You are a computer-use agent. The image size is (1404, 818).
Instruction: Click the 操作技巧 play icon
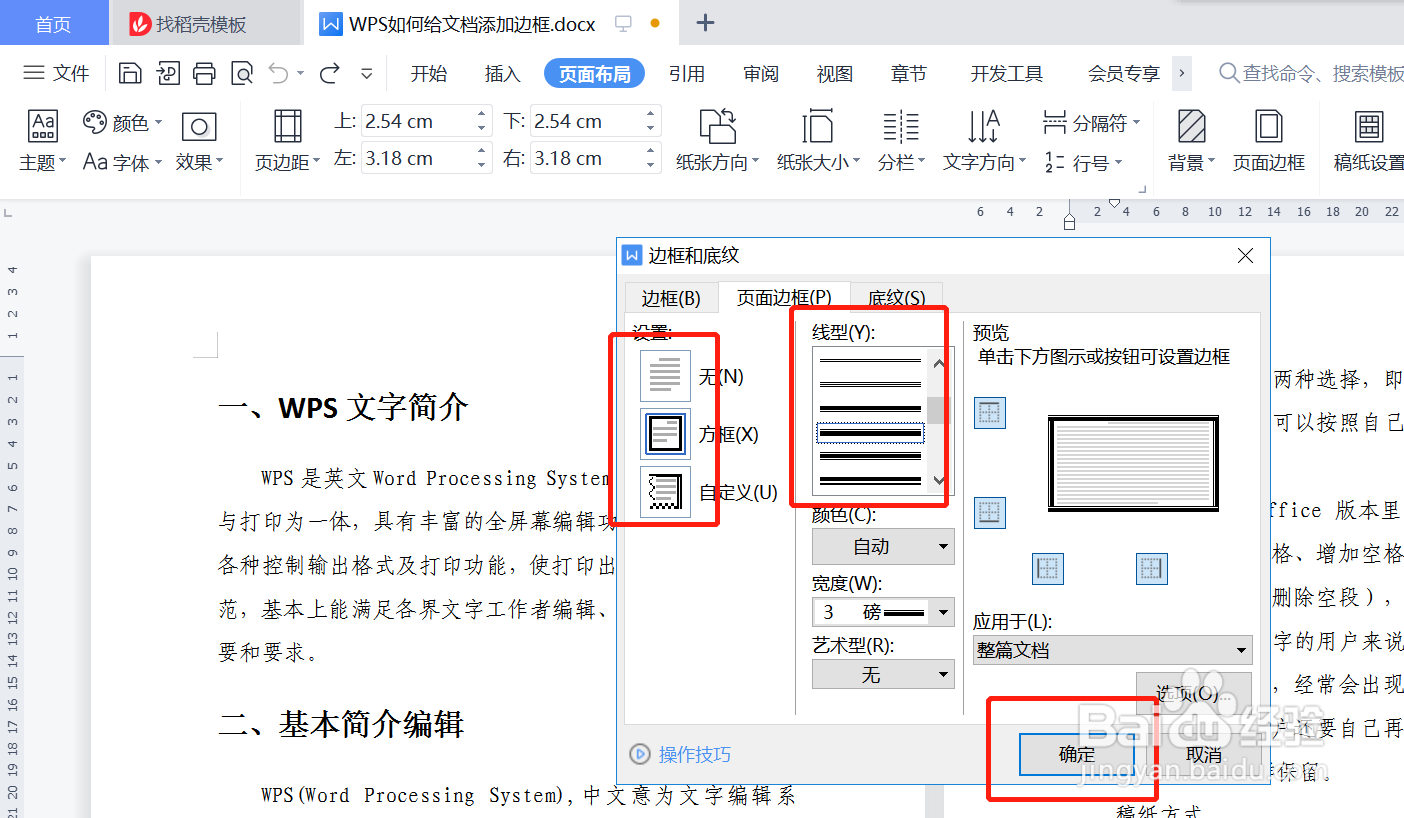[x=639, y=754]
